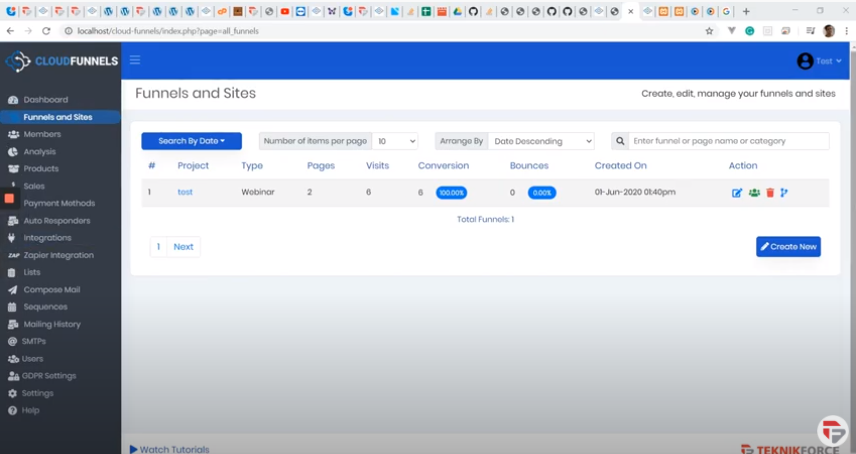
Task: Open the Search By Date dropdown
Action: (191, 141)
